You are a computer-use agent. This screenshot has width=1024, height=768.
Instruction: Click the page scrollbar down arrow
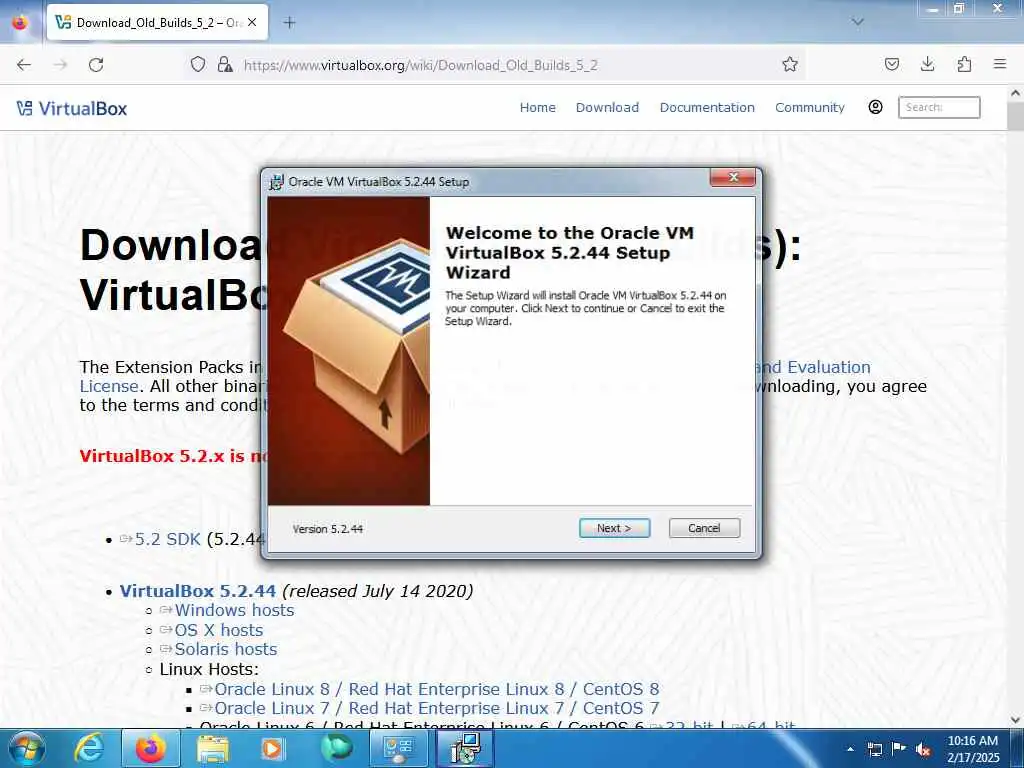pos(1016,720)
